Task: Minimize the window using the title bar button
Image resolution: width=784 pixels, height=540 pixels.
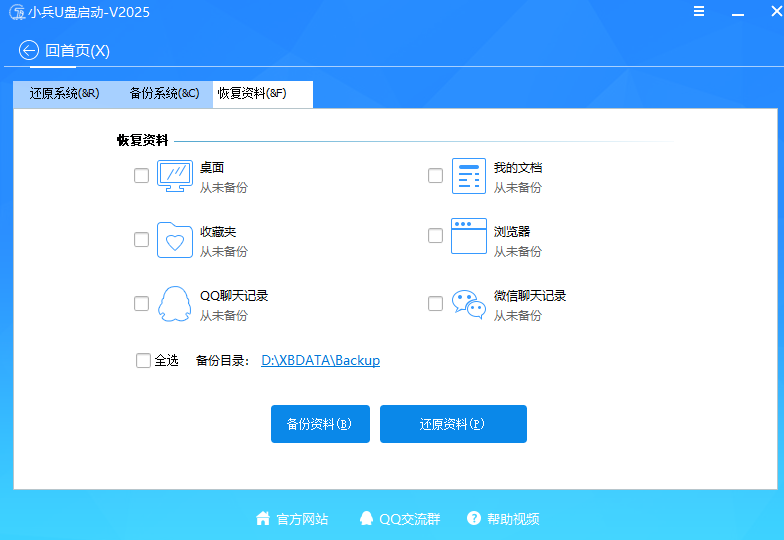Action: (x=738, y=15)
